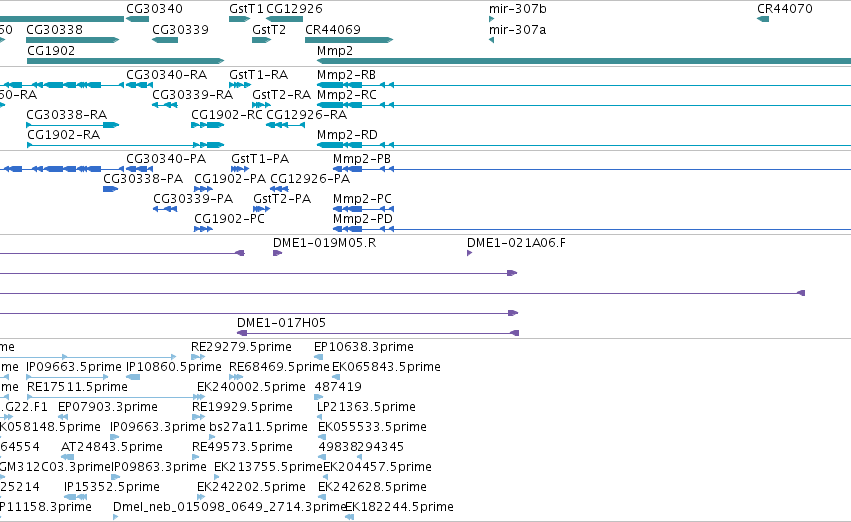Open EST AT24843.5prime label
This screenshot has height=522, width=851.
pyautogui.click(x=111, y=447)
